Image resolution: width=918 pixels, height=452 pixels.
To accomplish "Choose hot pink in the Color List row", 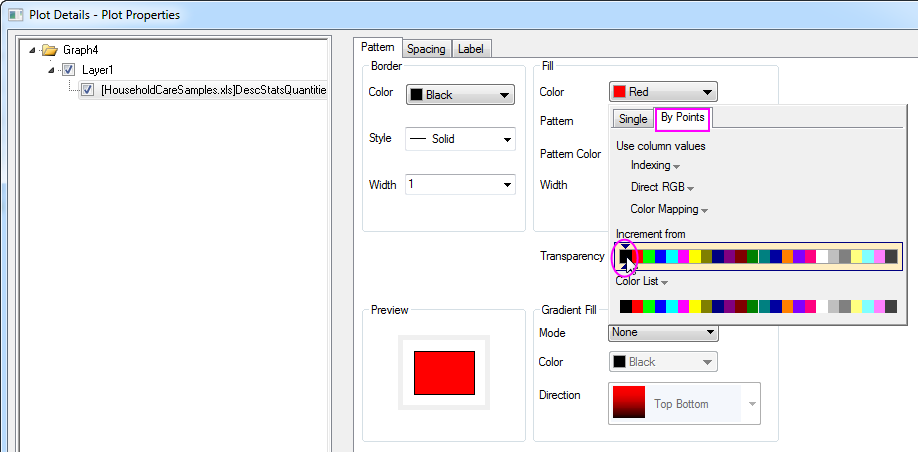I will click(x=810, y=306).
